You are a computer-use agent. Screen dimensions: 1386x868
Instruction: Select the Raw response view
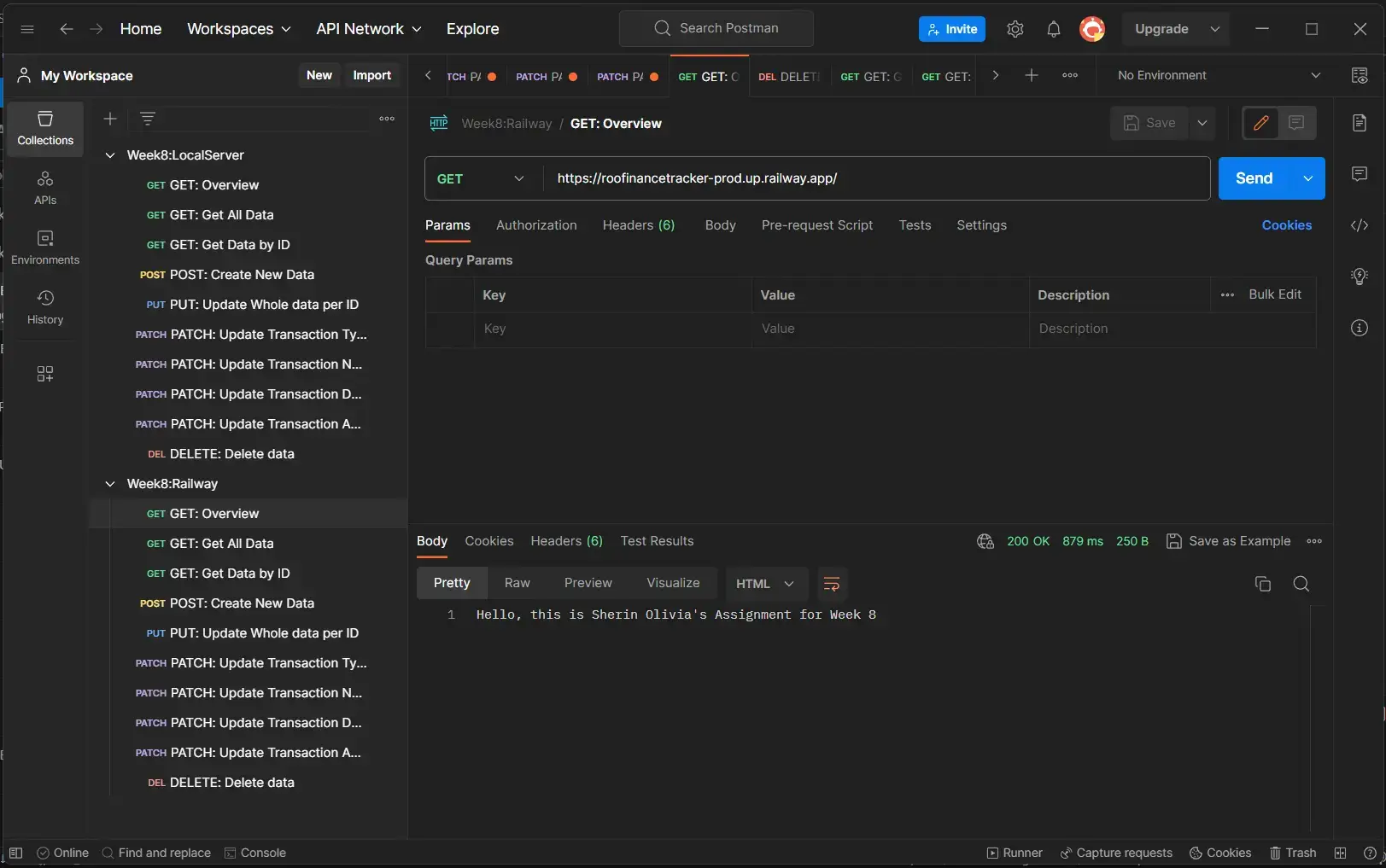pos(518,583)
